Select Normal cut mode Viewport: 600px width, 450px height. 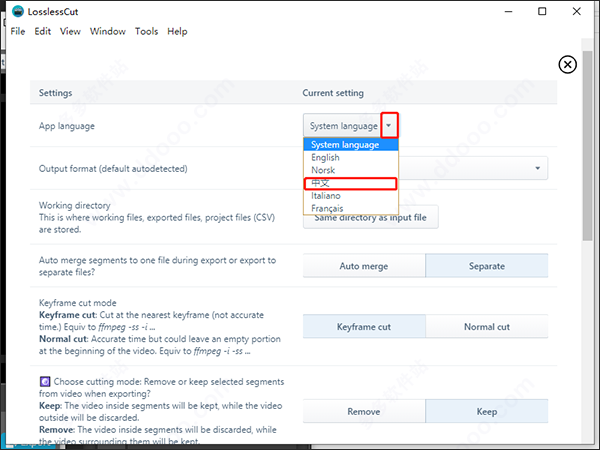tap(486, 327)
